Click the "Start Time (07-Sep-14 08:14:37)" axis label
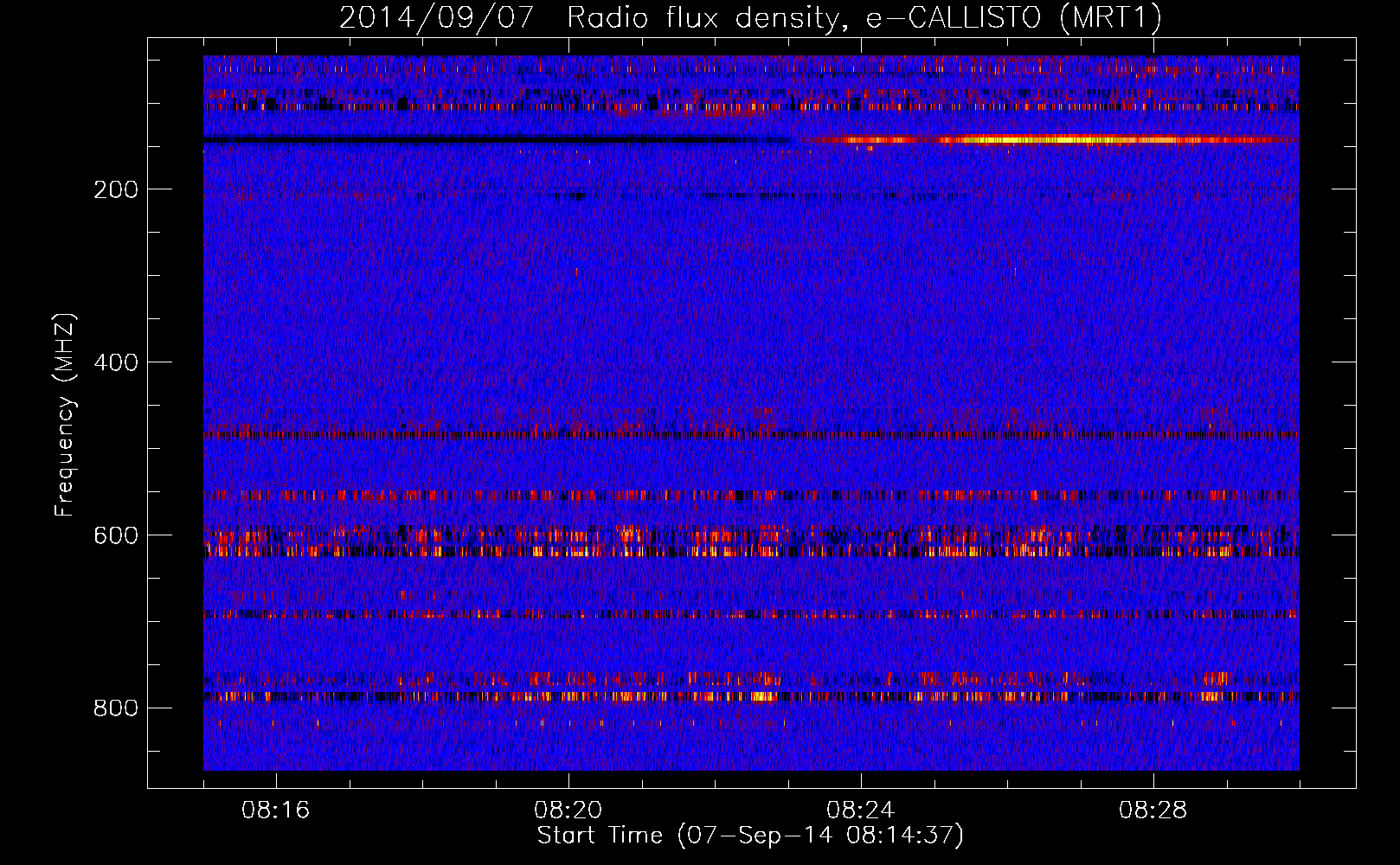Image resolution: width=1400 pixels, height=865 pixels. tap(750, 836)
